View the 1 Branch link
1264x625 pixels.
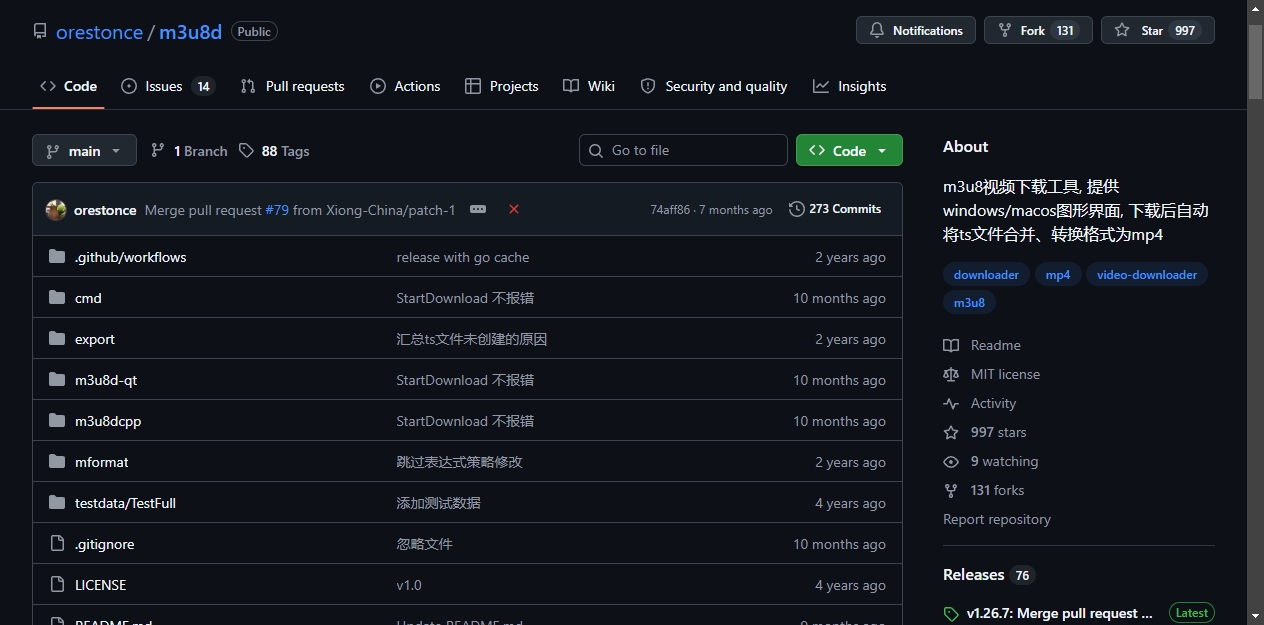189,151
